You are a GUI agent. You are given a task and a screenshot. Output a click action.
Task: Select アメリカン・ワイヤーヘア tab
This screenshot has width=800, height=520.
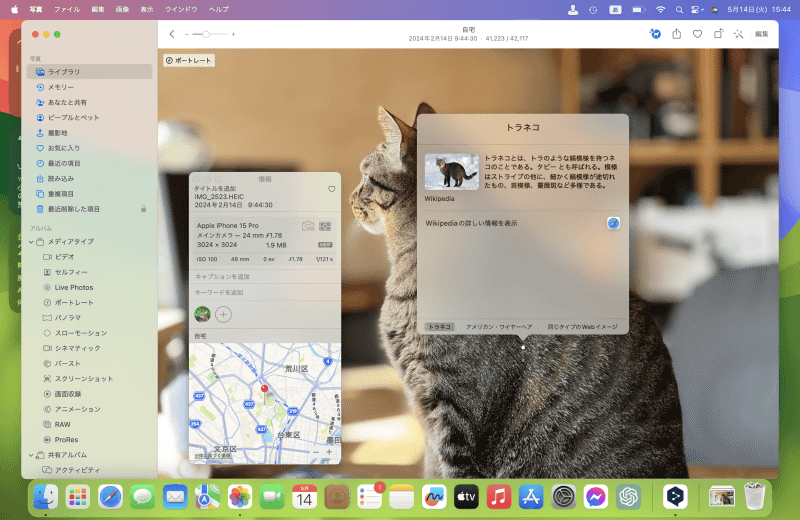(499, 327)
